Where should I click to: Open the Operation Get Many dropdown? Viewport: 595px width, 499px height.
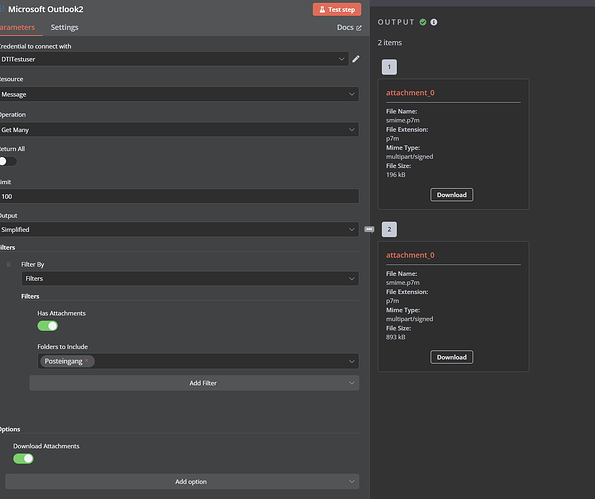click(179, 130)
